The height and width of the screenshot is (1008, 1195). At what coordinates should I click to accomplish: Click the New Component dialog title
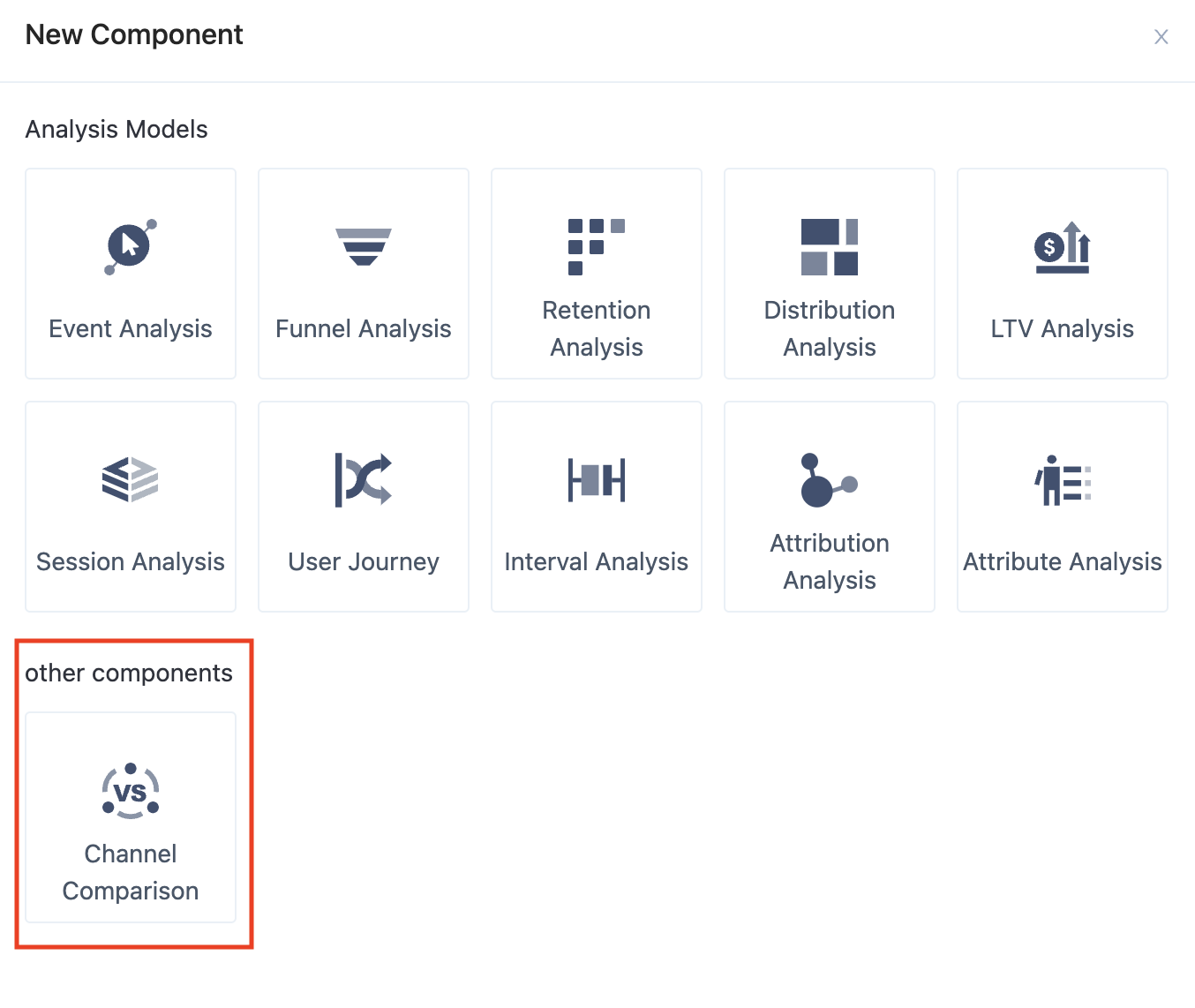click(x=133, y=34)
